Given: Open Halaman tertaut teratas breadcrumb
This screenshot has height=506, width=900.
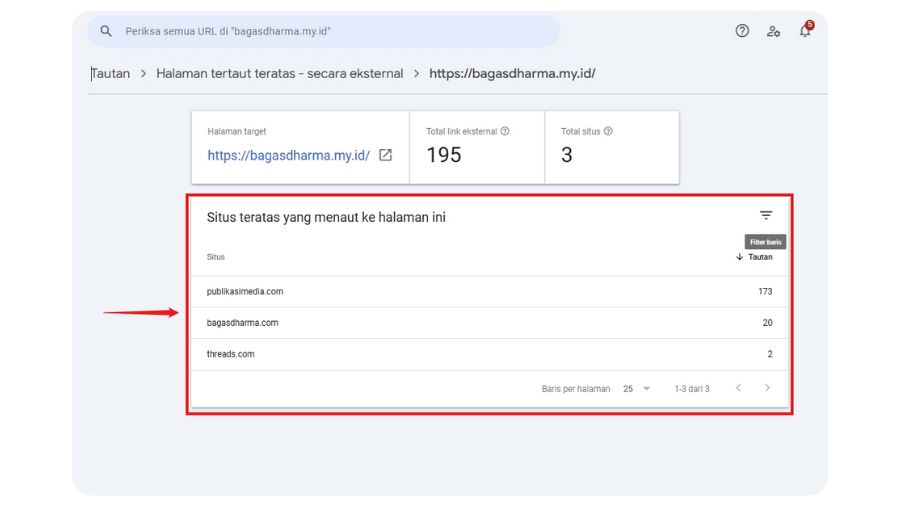Looking at the screenshot, I should pos(280,73).
